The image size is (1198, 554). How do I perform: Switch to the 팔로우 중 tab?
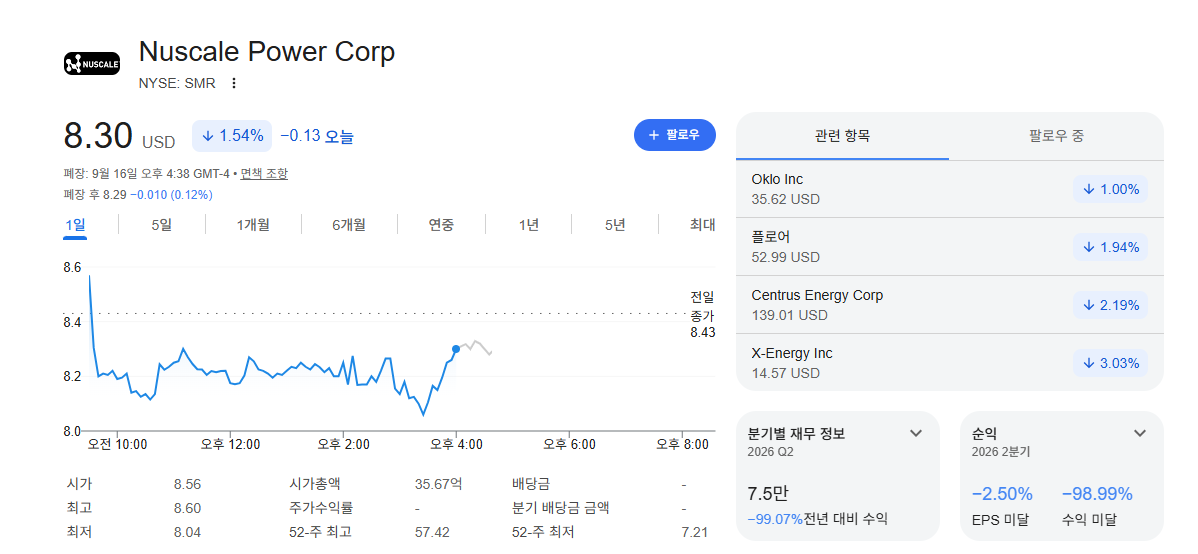(x=1057, y=136)
